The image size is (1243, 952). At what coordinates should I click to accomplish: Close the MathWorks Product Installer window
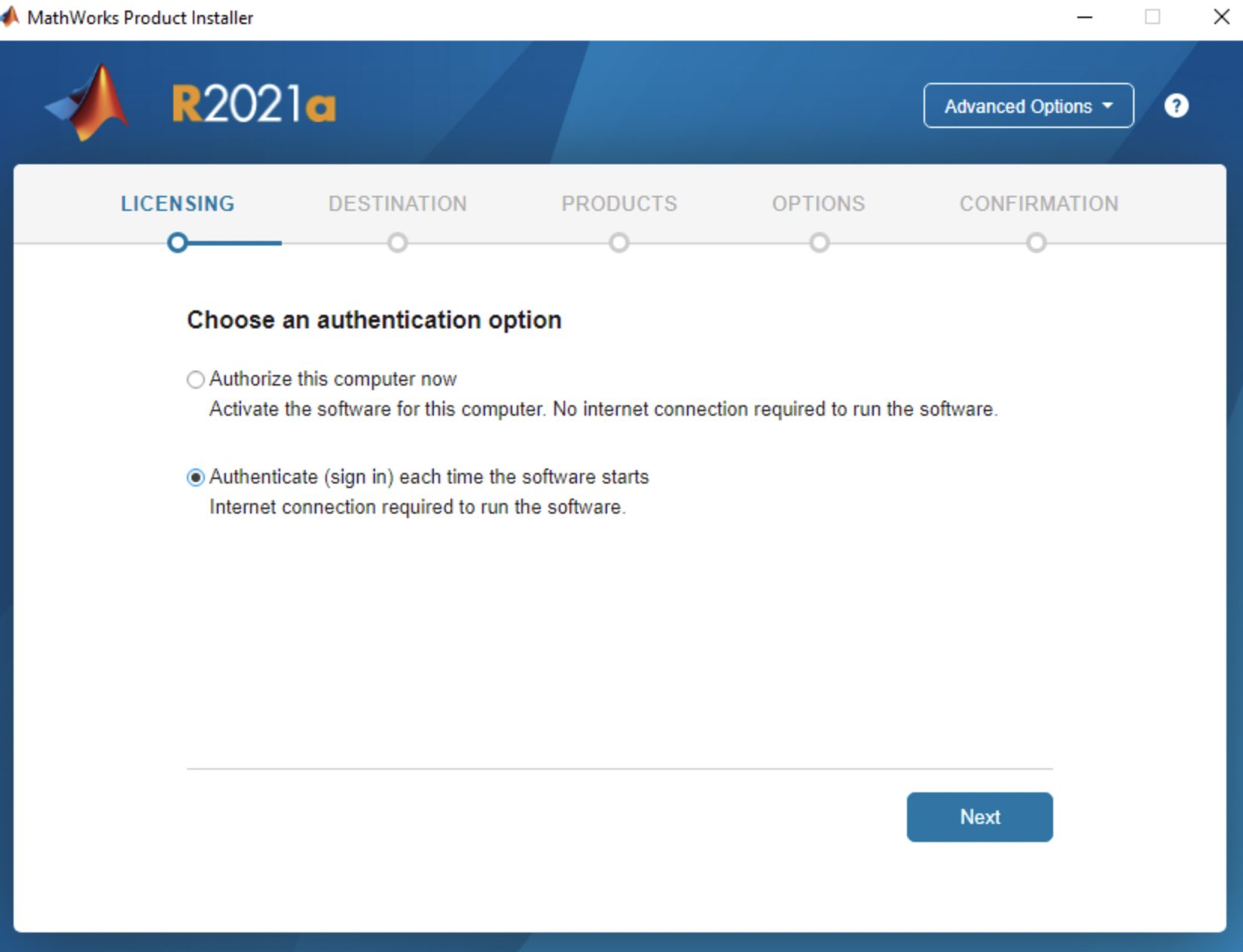click(1221, 17)
